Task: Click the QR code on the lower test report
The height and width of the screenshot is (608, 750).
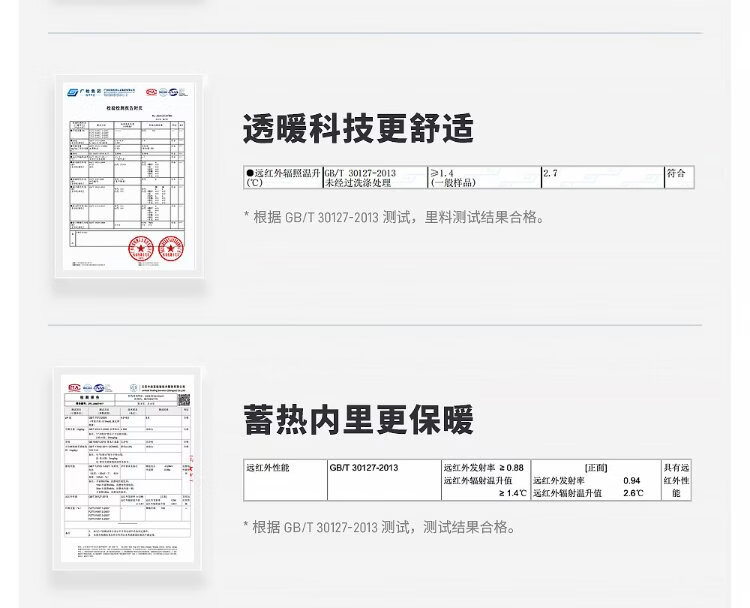Action: tap(183, 399)
